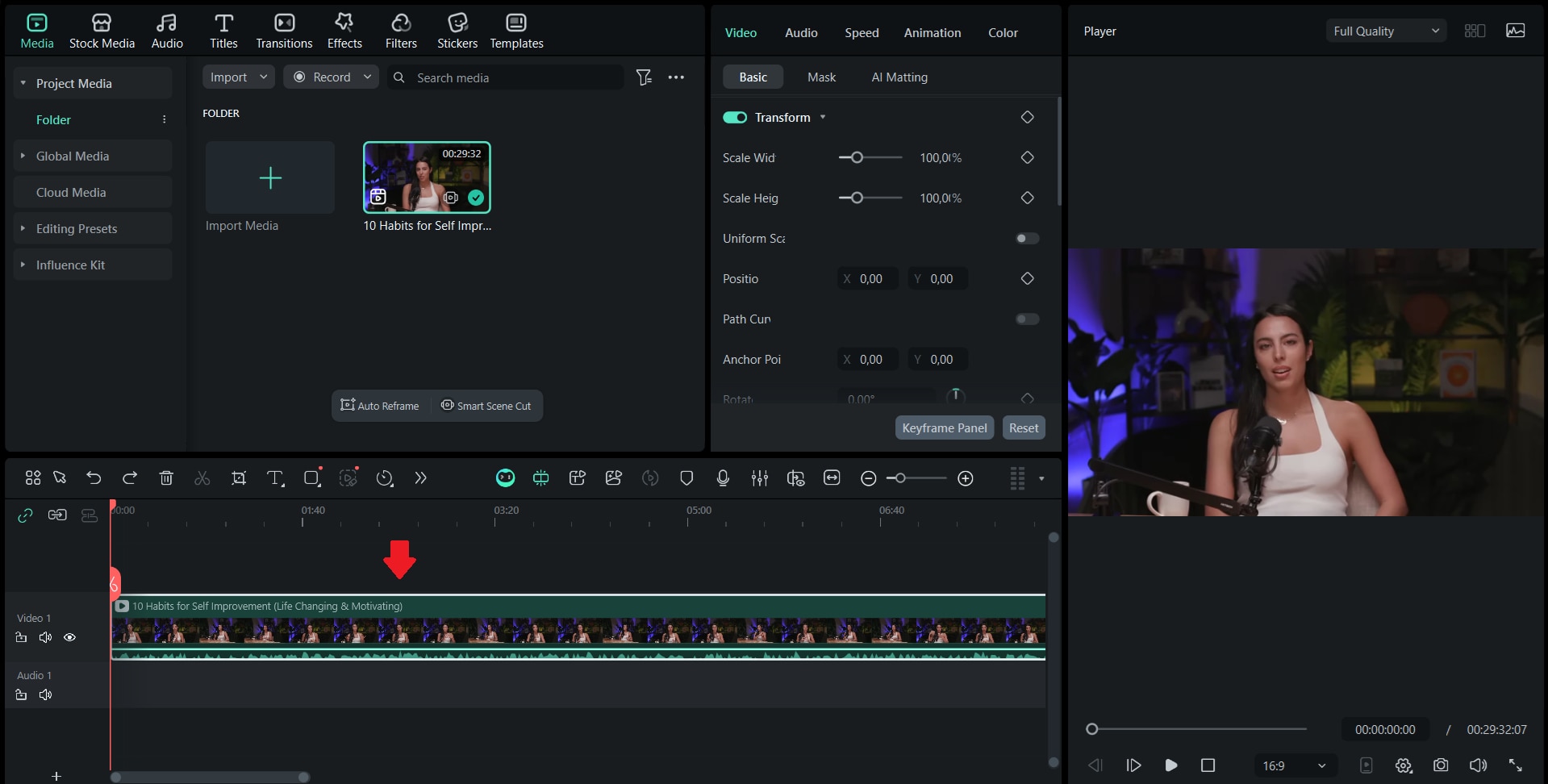Select the Text tool in the timeline toolbar
This screenshot has width=1548, height=784.
(x=275, y=477)
